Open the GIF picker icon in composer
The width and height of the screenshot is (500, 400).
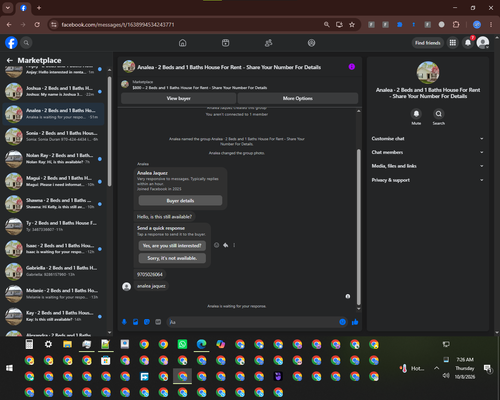158,322
